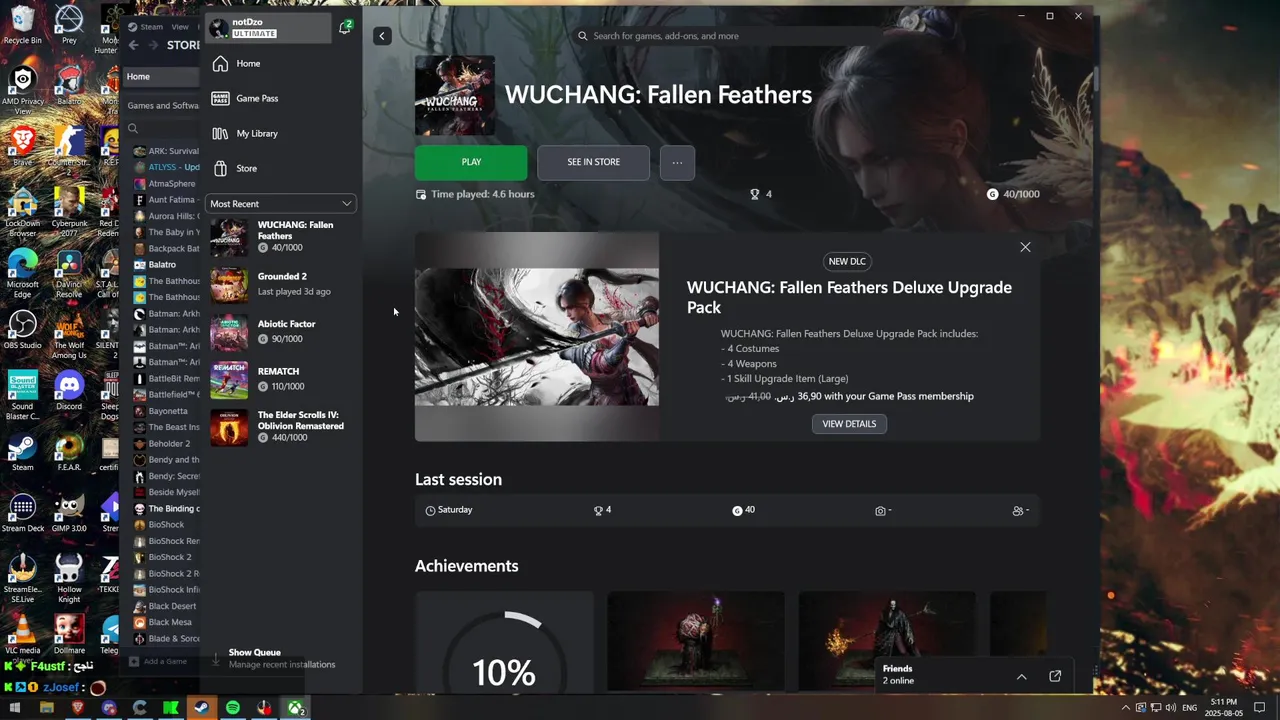Click the gamerscore 40/1000 indicator
1280x720 pixels.
(1013, 194)
